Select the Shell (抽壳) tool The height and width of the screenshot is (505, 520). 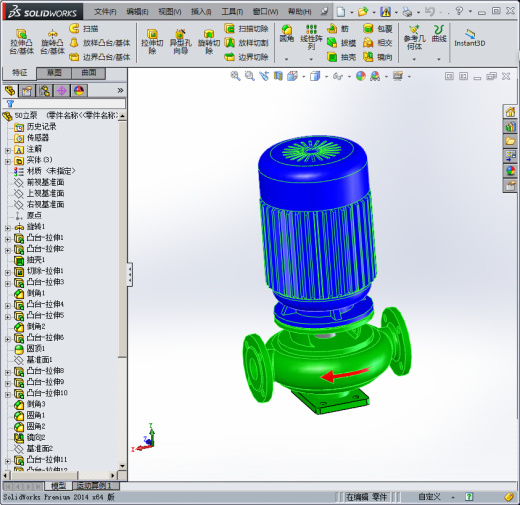click(341, 57)
